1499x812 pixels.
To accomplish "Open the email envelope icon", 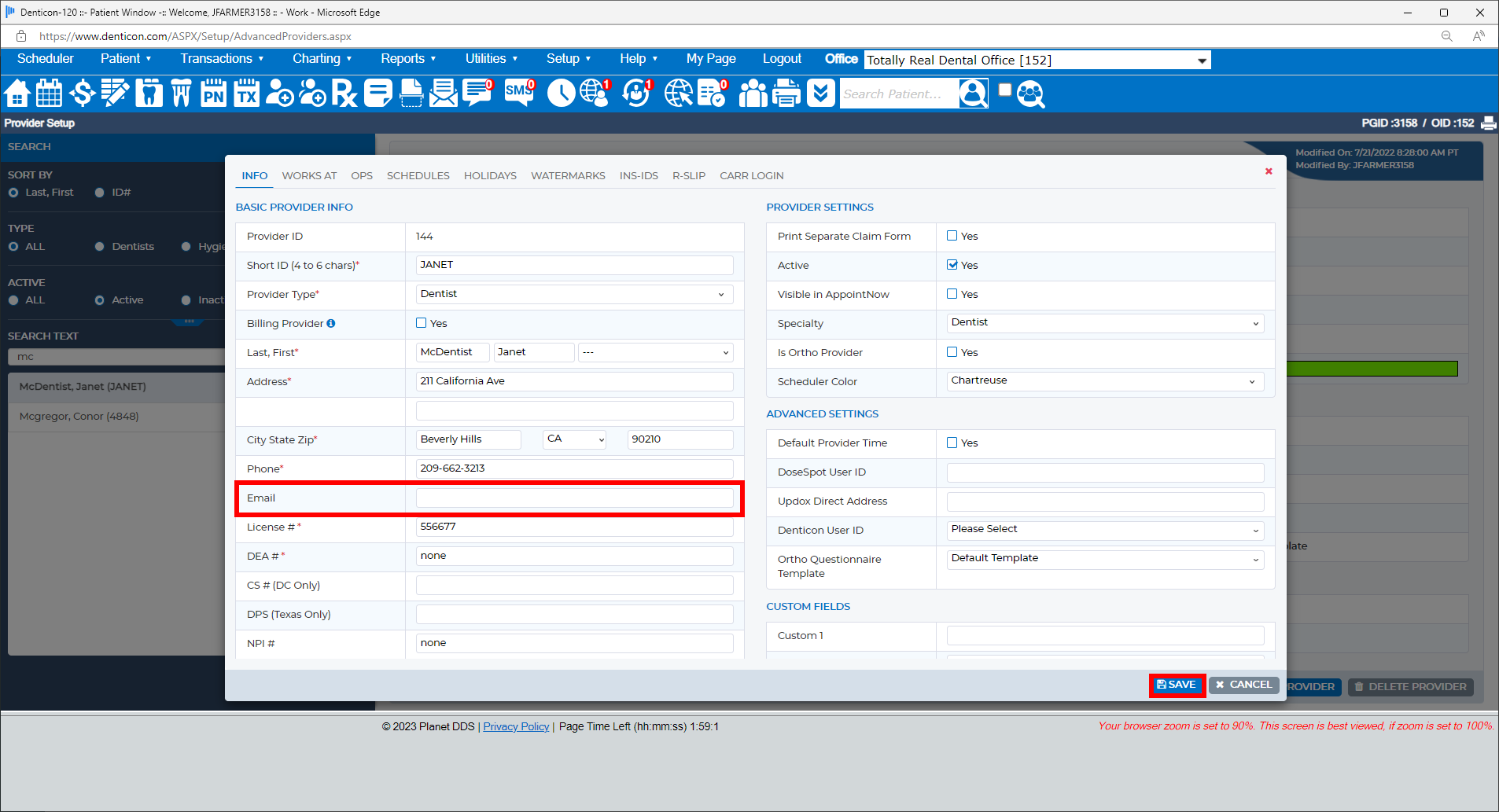I will (443, 94).
